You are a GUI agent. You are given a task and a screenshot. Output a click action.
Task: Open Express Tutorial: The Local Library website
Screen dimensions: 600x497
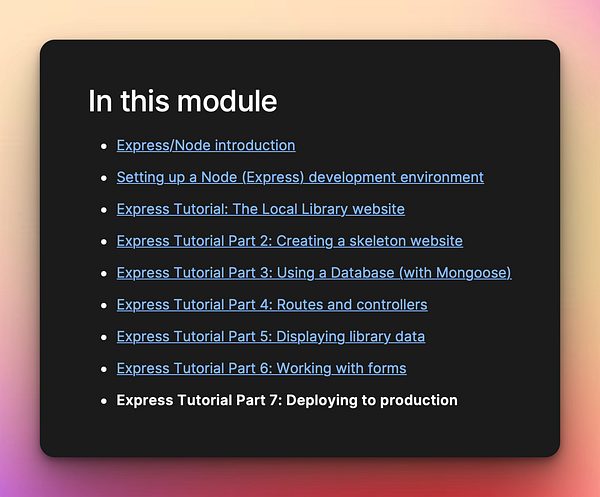pos(261,209)
